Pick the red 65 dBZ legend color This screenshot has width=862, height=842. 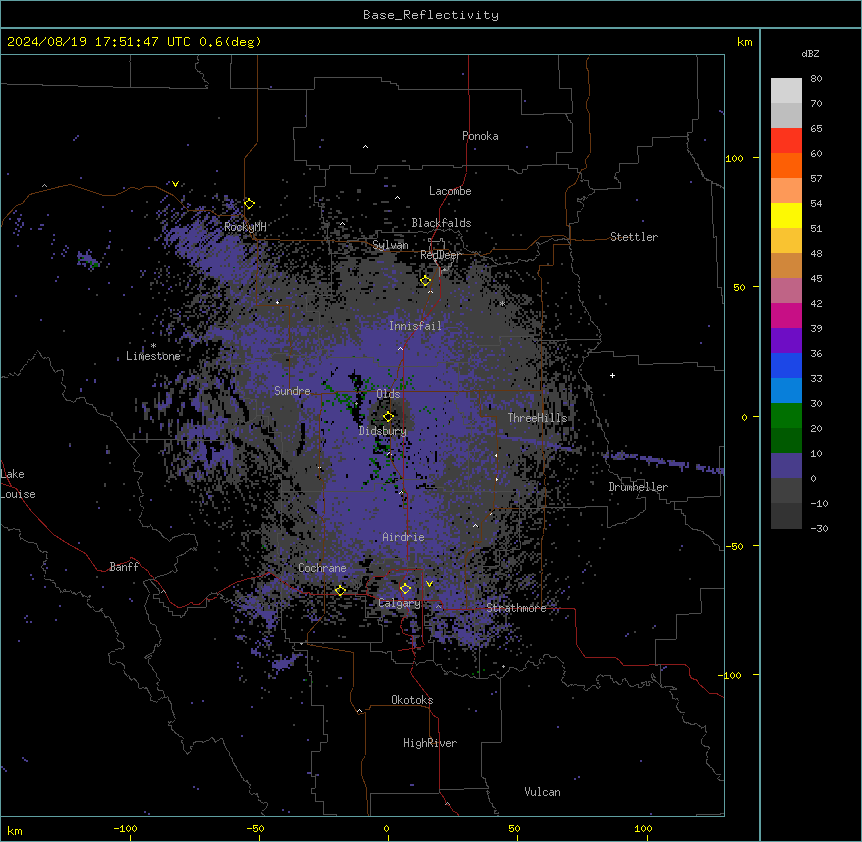(786, 140)
